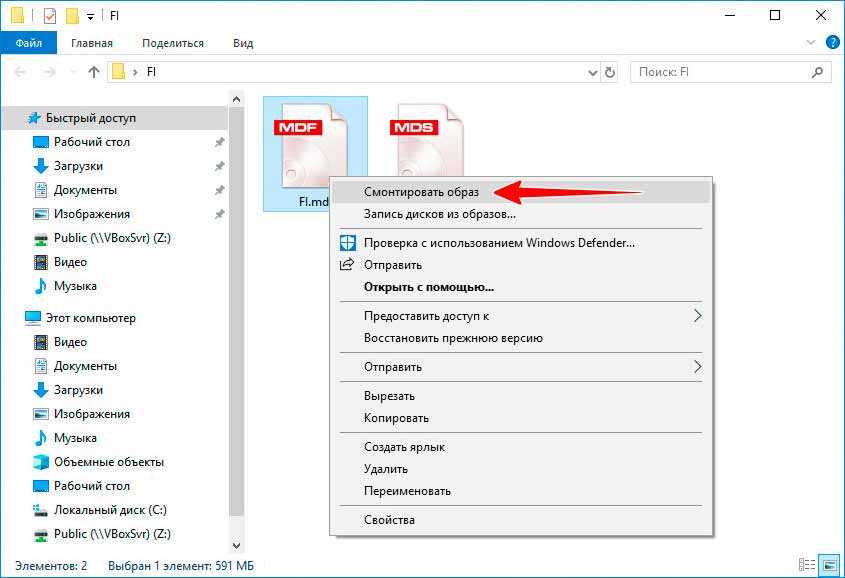Click the Up arrow navigation icon
The width and height of the screenshot is (845, 578).
click(94, 72)
